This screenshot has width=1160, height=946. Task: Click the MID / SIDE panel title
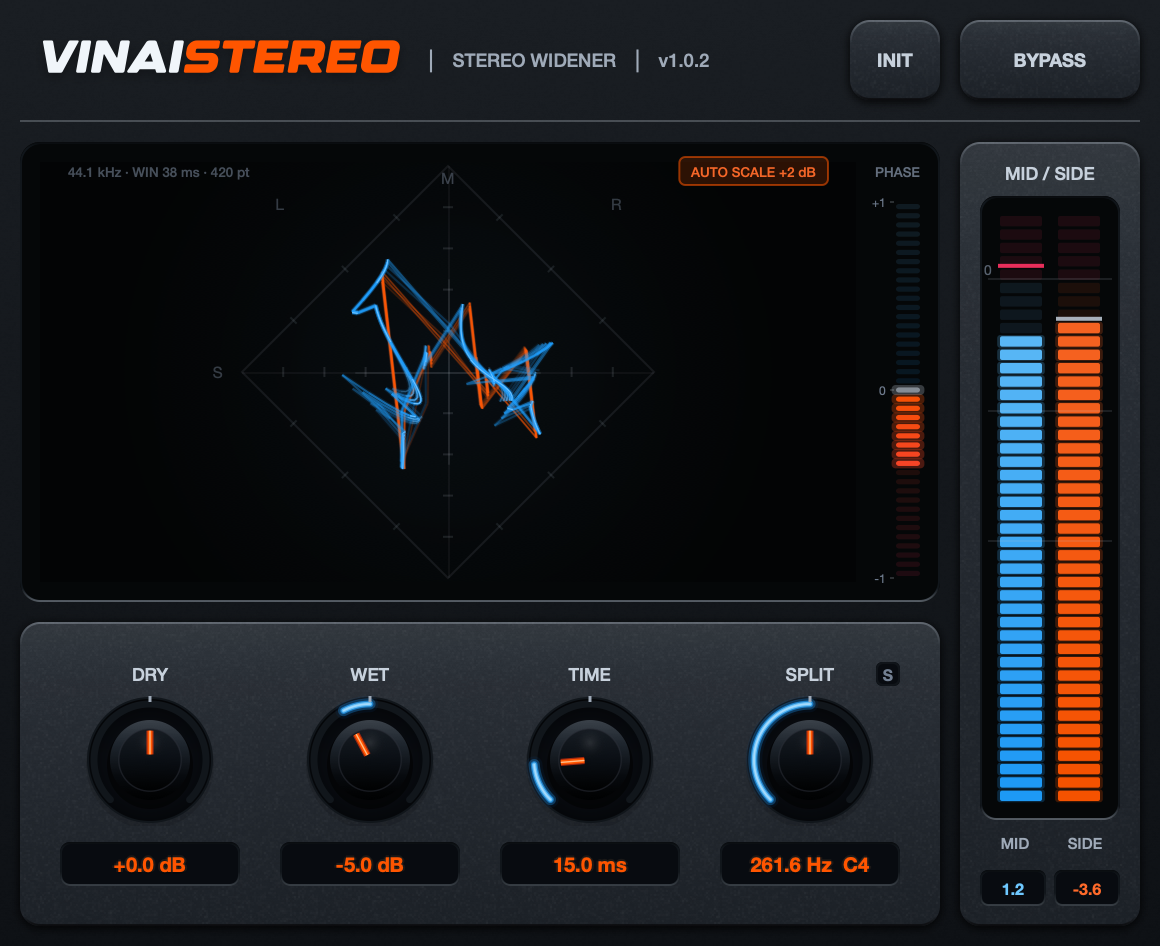coord(1049,174)
